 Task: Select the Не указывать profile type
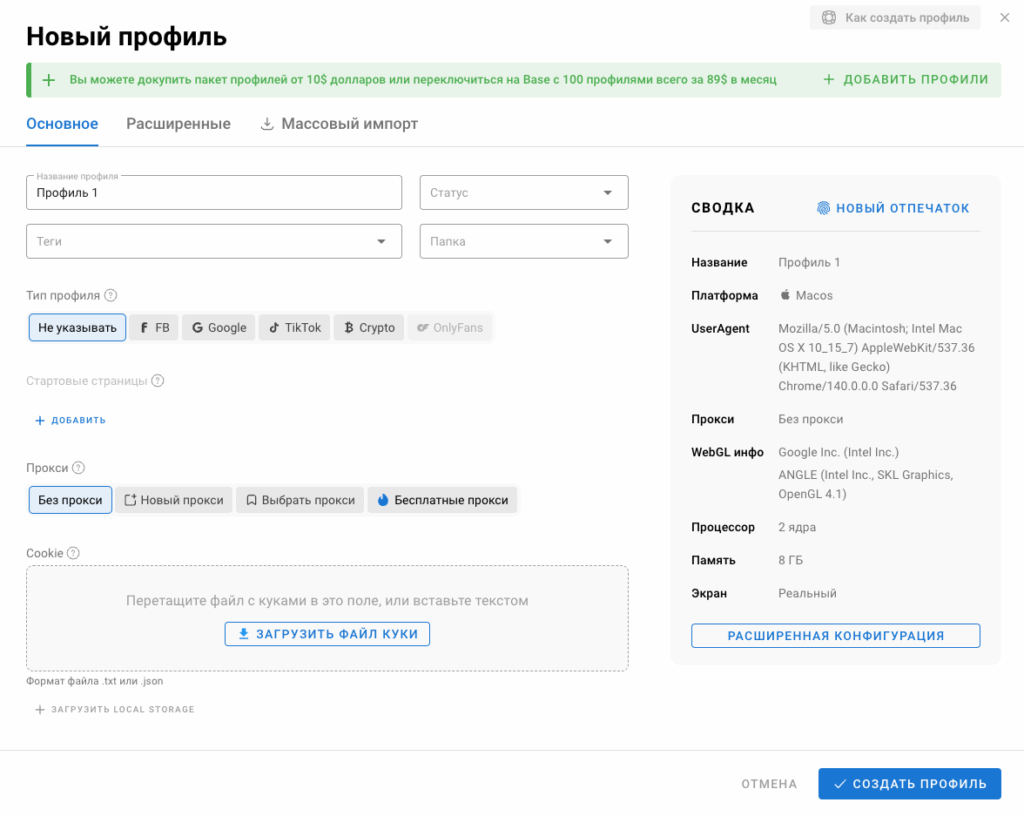click(x=77, y=328)
